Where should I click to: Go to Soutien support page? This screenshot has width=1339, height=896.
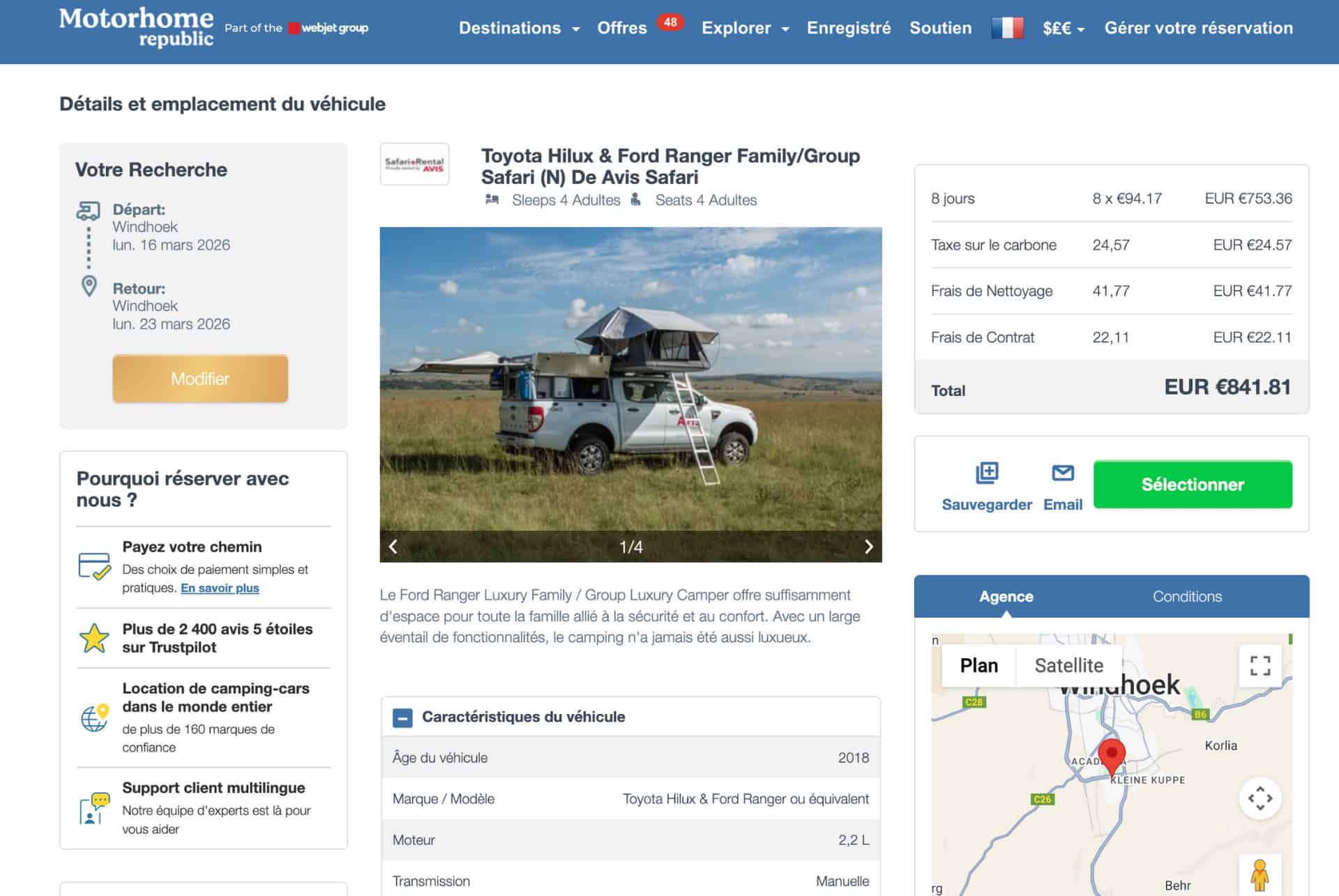click(x=940, y=28)
